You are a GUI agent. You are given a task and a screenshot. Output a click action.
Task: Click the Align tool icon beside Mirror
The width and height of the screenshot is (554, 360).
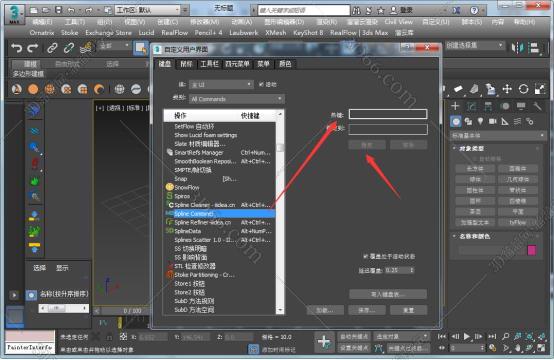point(535,48)
